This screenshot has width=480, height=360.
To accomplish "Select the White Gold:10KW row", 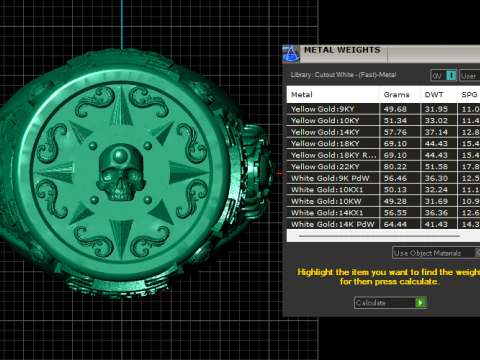I will click(383, 201).
